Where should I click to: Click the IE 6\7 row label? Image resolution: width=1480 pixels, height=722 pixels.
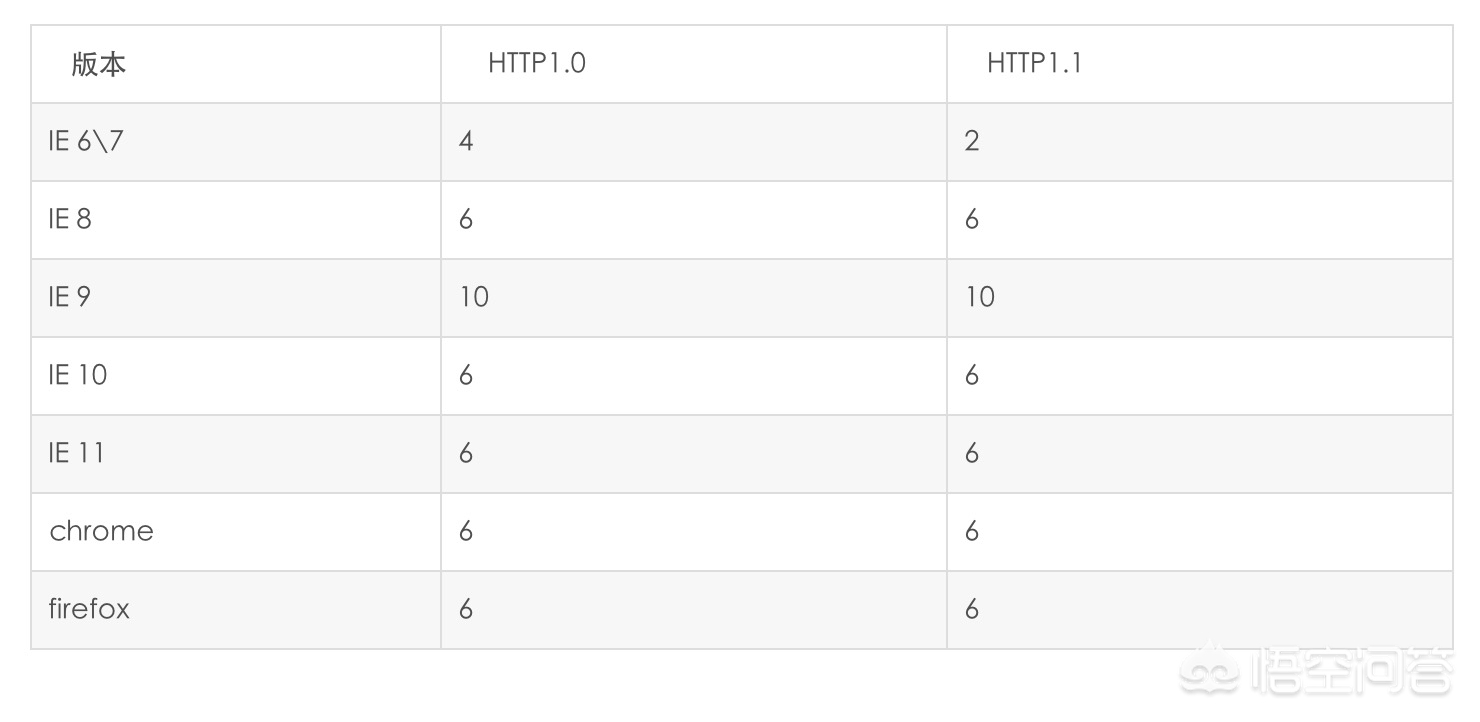pos(86,141)
